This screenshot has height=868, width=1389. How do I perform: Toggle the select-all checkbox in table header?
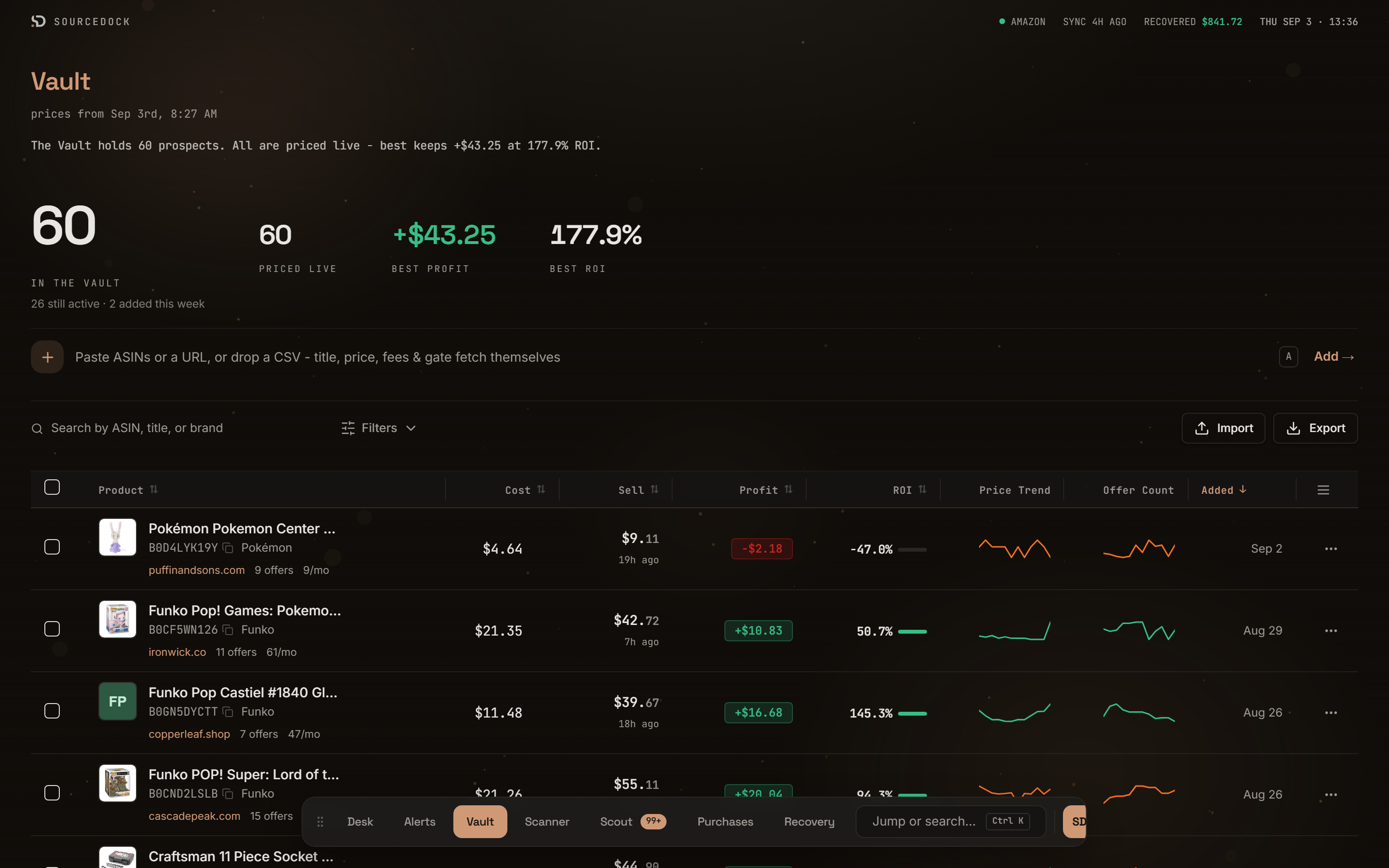(52, 488)
